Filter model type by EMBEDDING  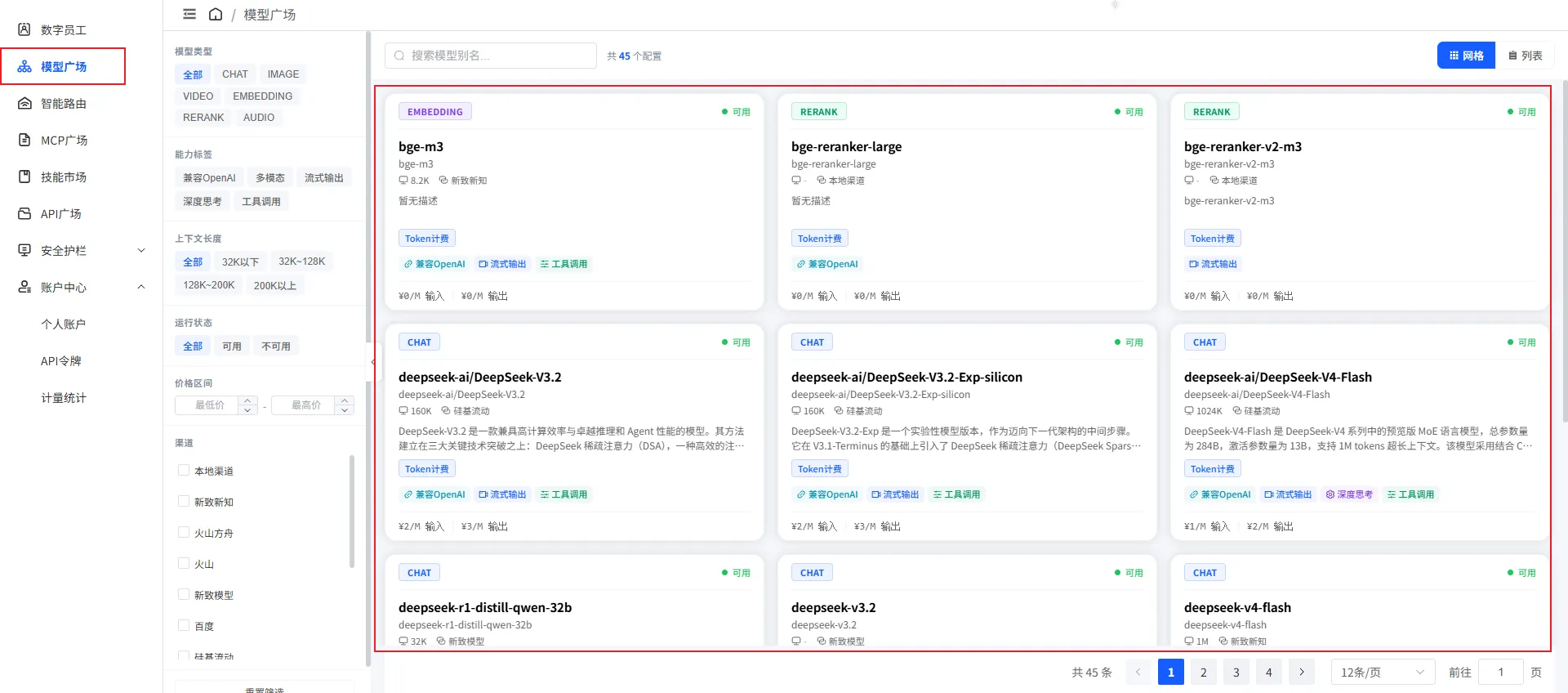[263, 96]
